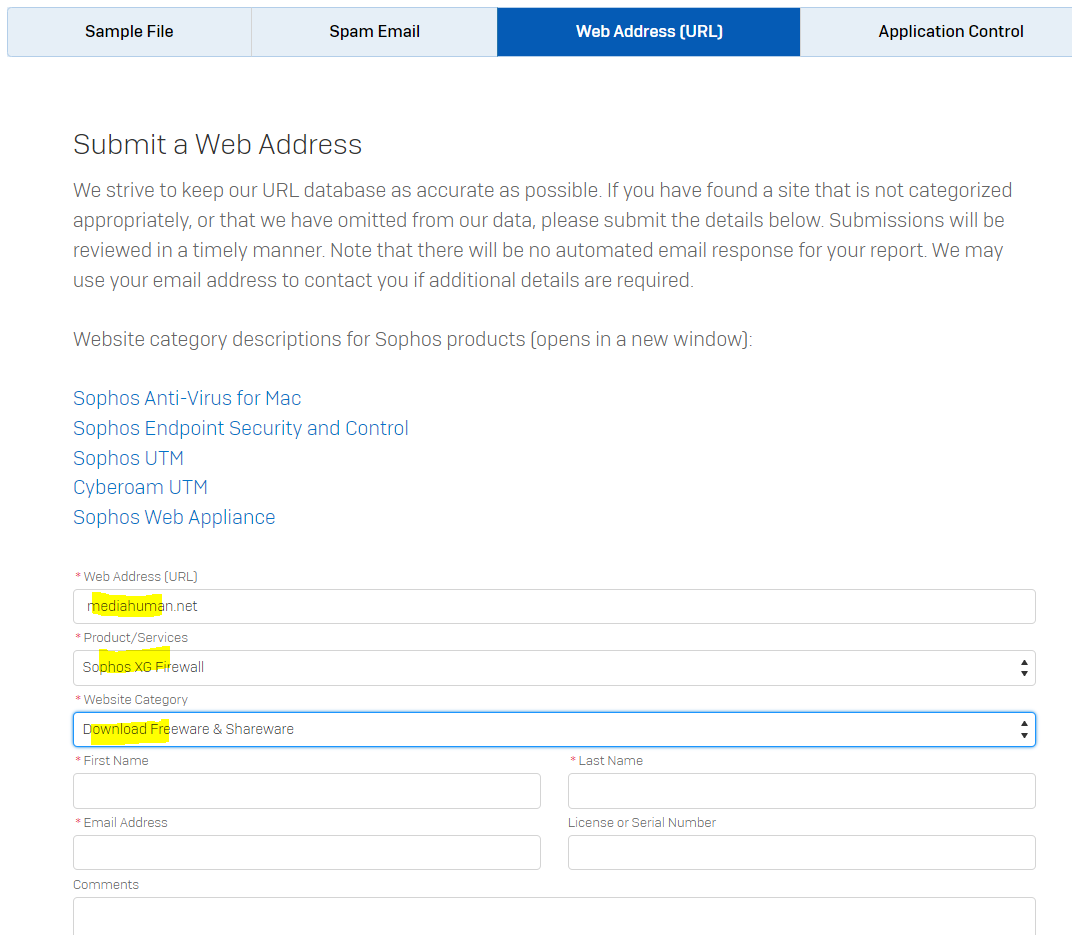The width and height of the screenshot is (1072, 935).
Task: Open the Cyberoam UTM link
Action: [x=140, y=487]
